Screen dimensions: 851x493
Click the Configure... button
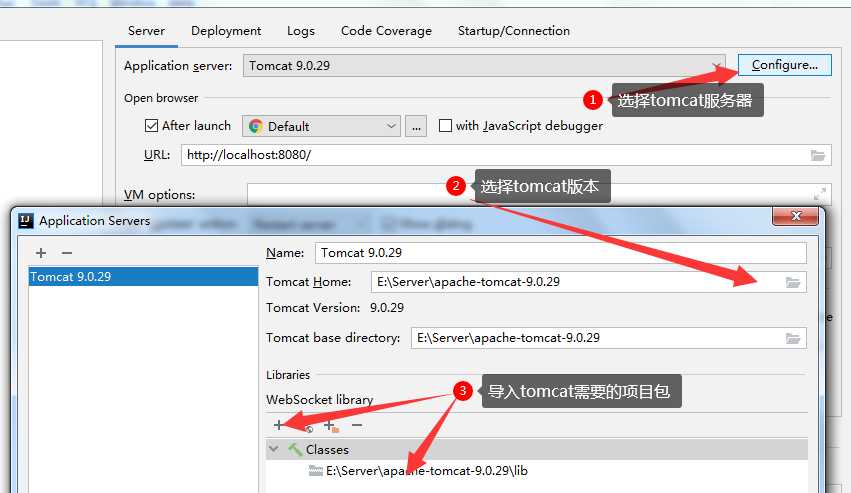[784, 65]
